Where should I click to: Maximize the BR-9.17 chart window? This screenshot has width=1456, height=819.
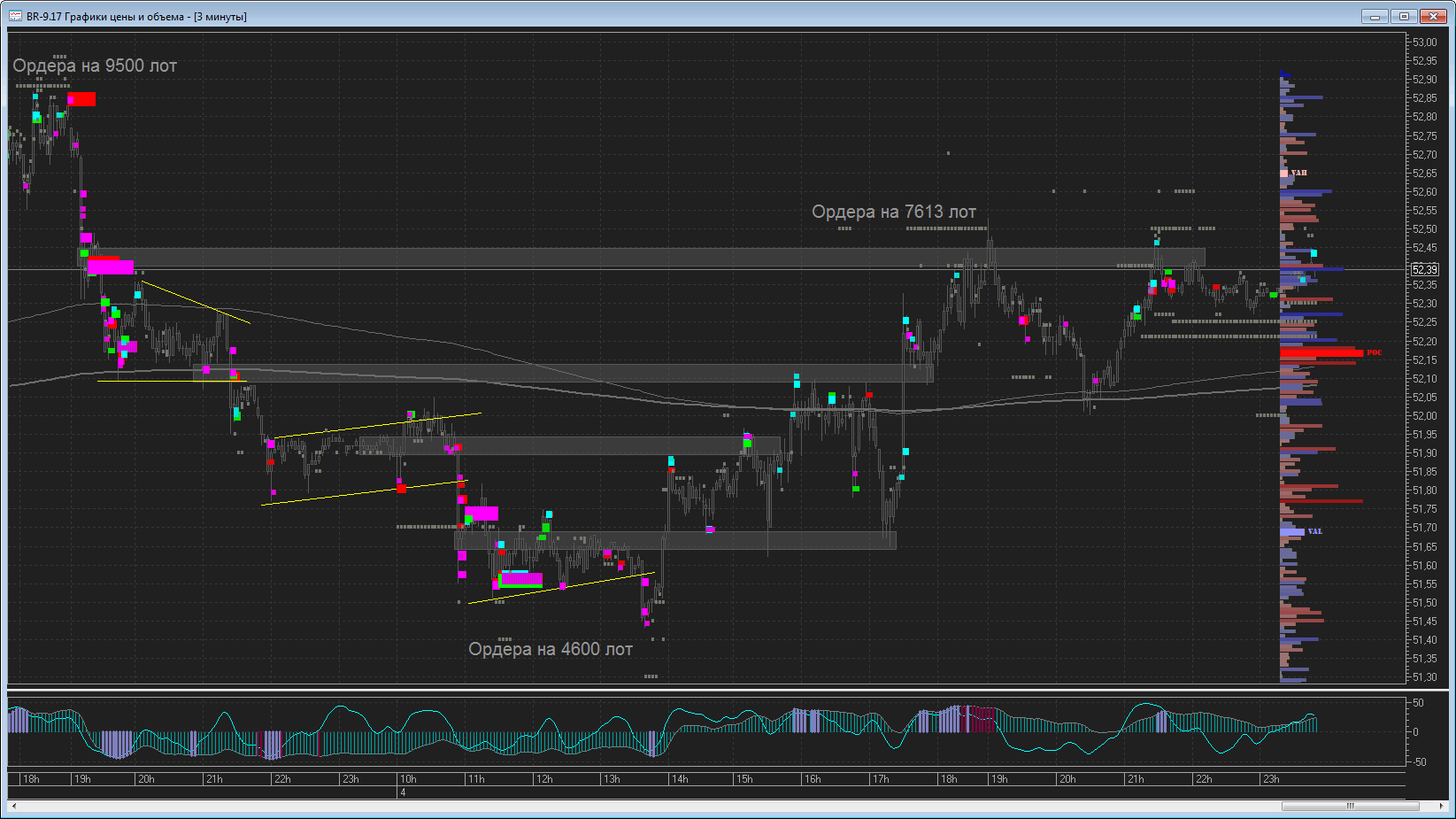coord(1404,16)
